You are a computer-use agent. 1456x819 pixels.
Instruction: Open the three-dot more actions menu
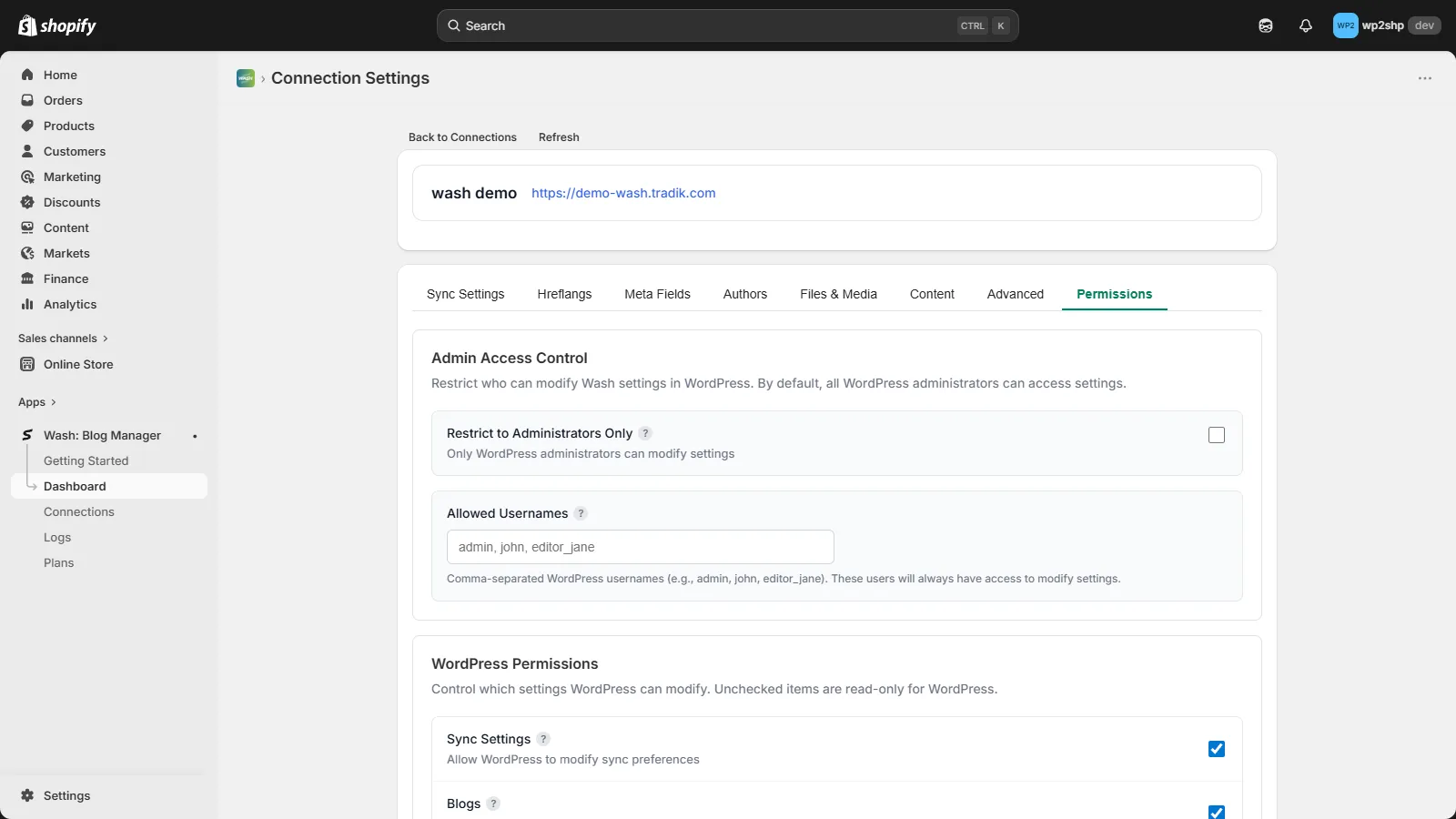pyautogui.click(x=1425, y=78)
